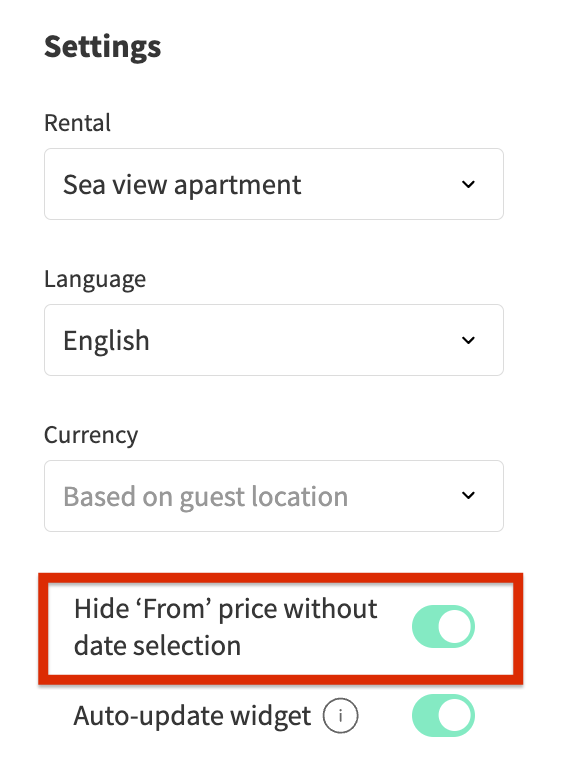Open the Currency dropdown, Based on guest location
The image size is (576, 782).
(274, 496)
